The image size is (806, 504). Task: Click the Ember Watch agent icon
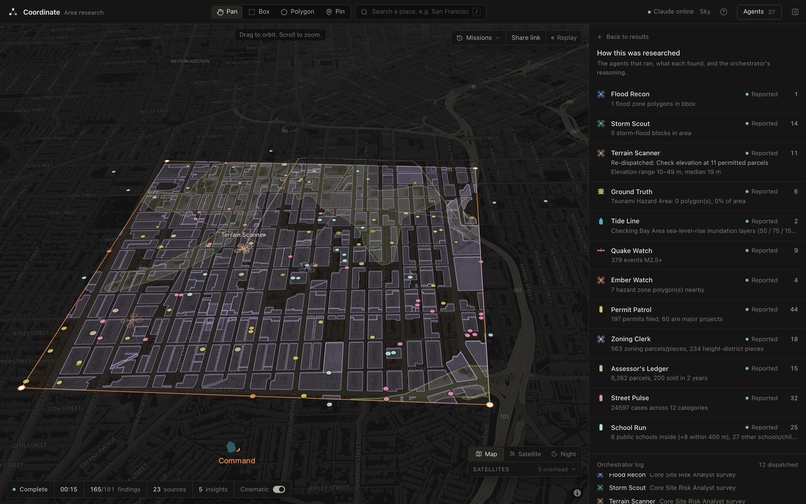pos(600,280)
